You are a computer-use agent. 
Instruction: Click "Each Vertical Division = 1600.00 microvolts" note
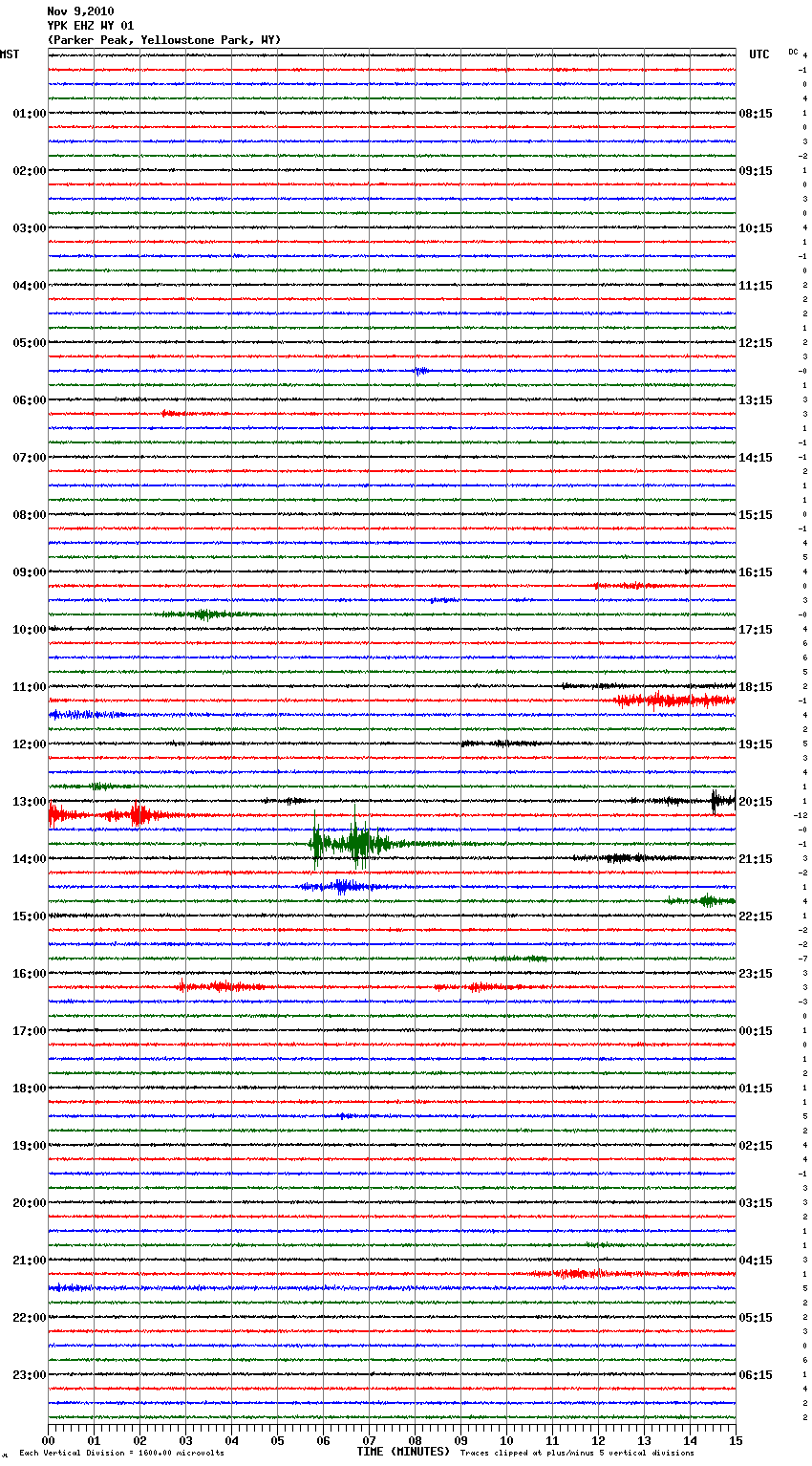tap(122, 1454)
